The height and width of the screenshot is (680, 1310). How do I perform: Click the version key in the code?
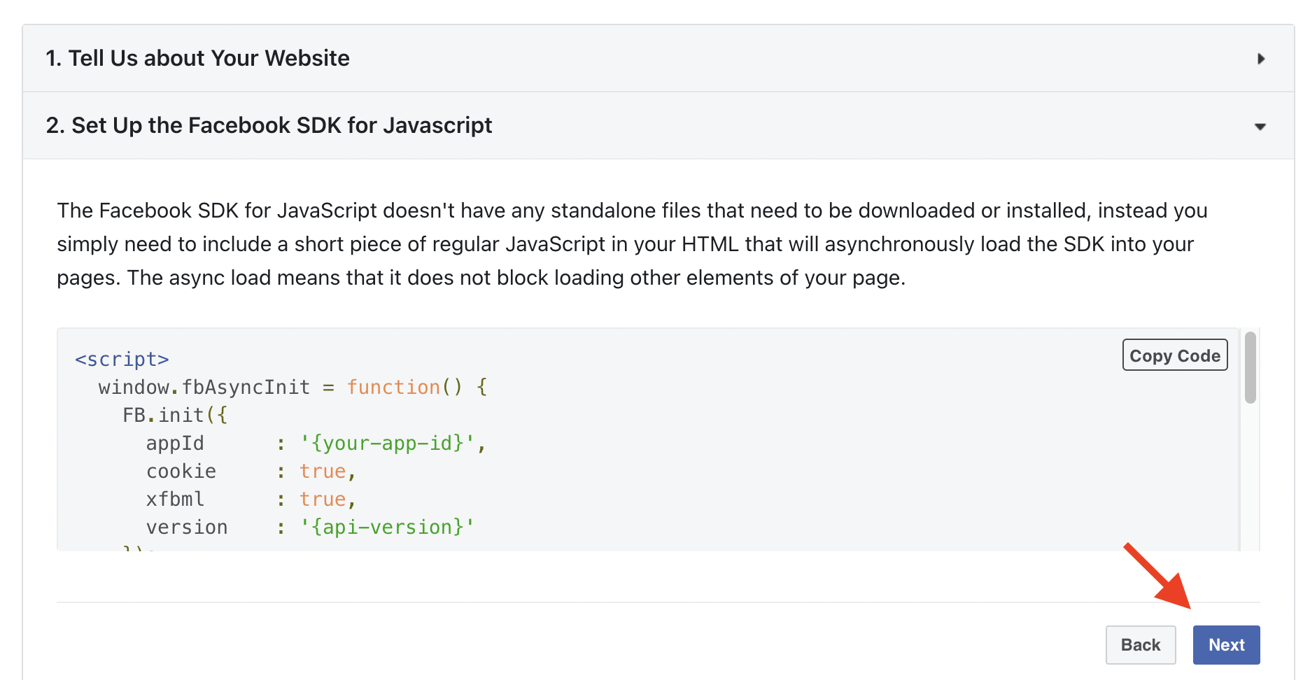[187, 527]
